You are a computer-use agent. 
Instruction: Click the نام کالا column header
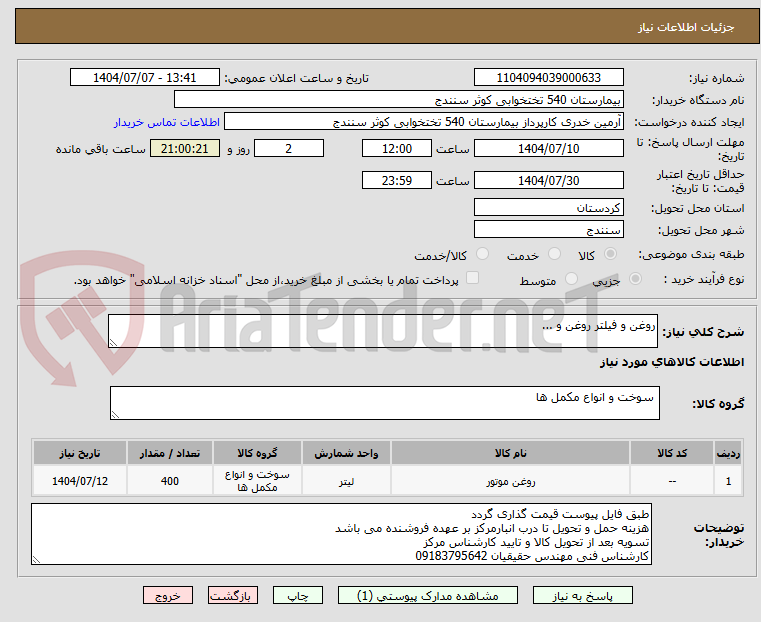(x=510, y=453)
